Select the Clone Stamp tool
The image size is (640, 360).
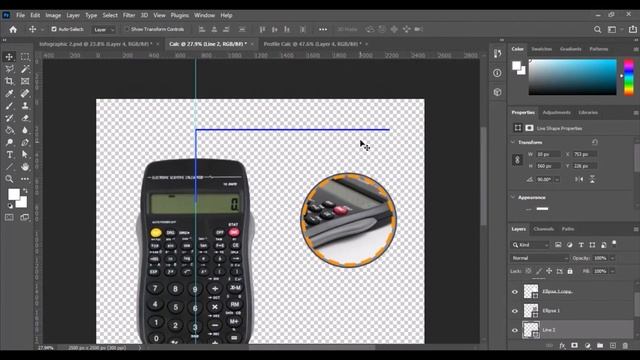click(25, 106)
